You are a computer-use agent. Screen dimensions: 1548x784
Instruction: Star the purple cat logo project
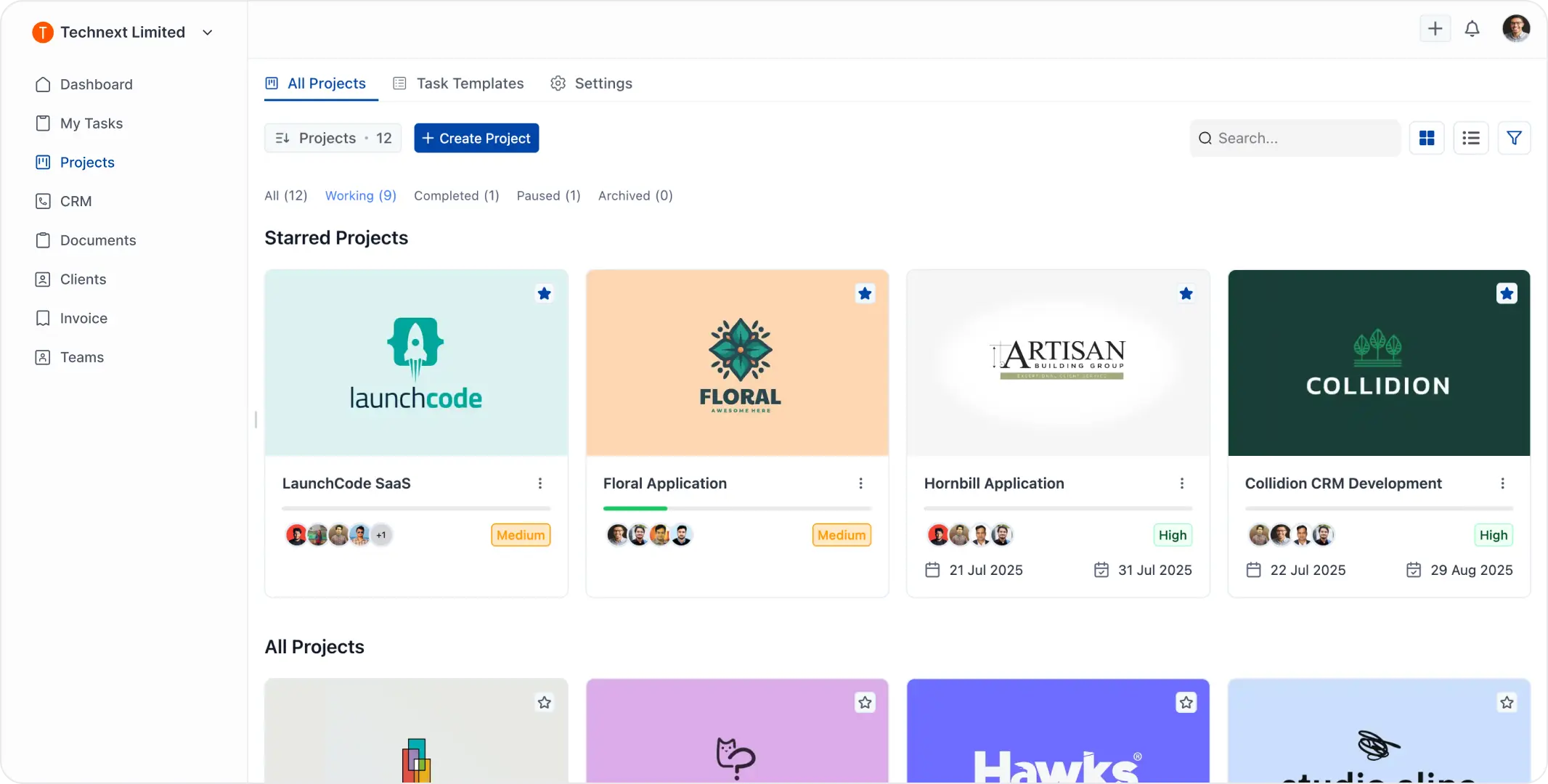[865, 702]
